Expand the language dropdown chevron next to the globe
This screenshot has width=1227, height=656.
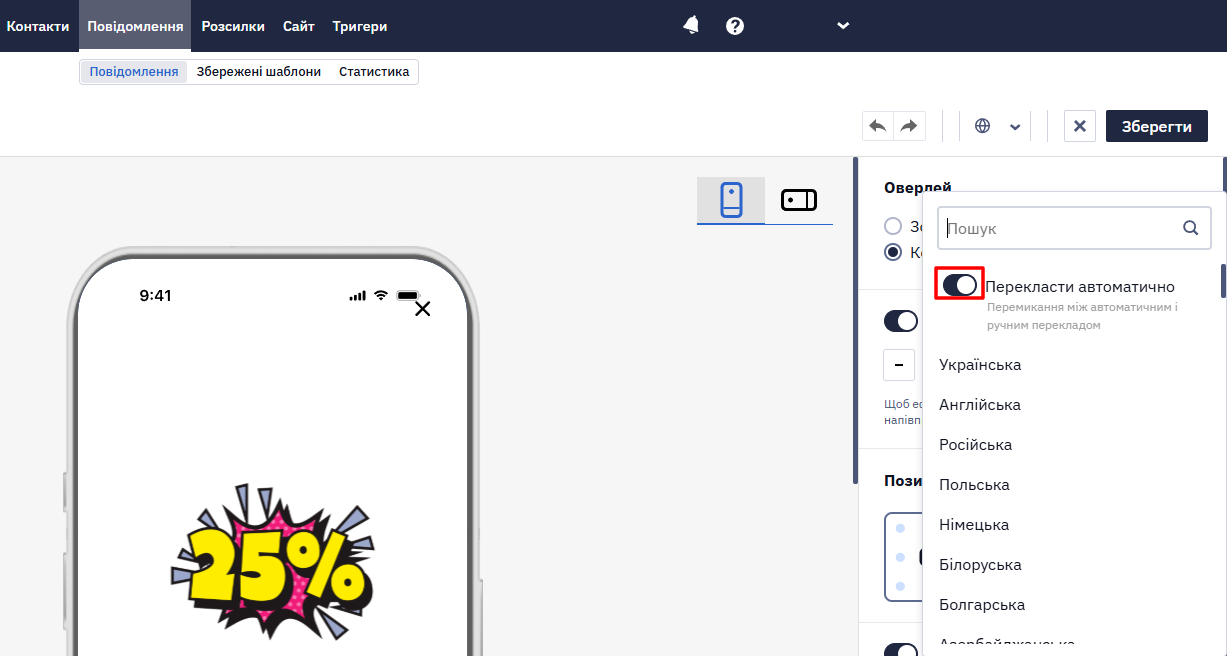point(1015,127)
